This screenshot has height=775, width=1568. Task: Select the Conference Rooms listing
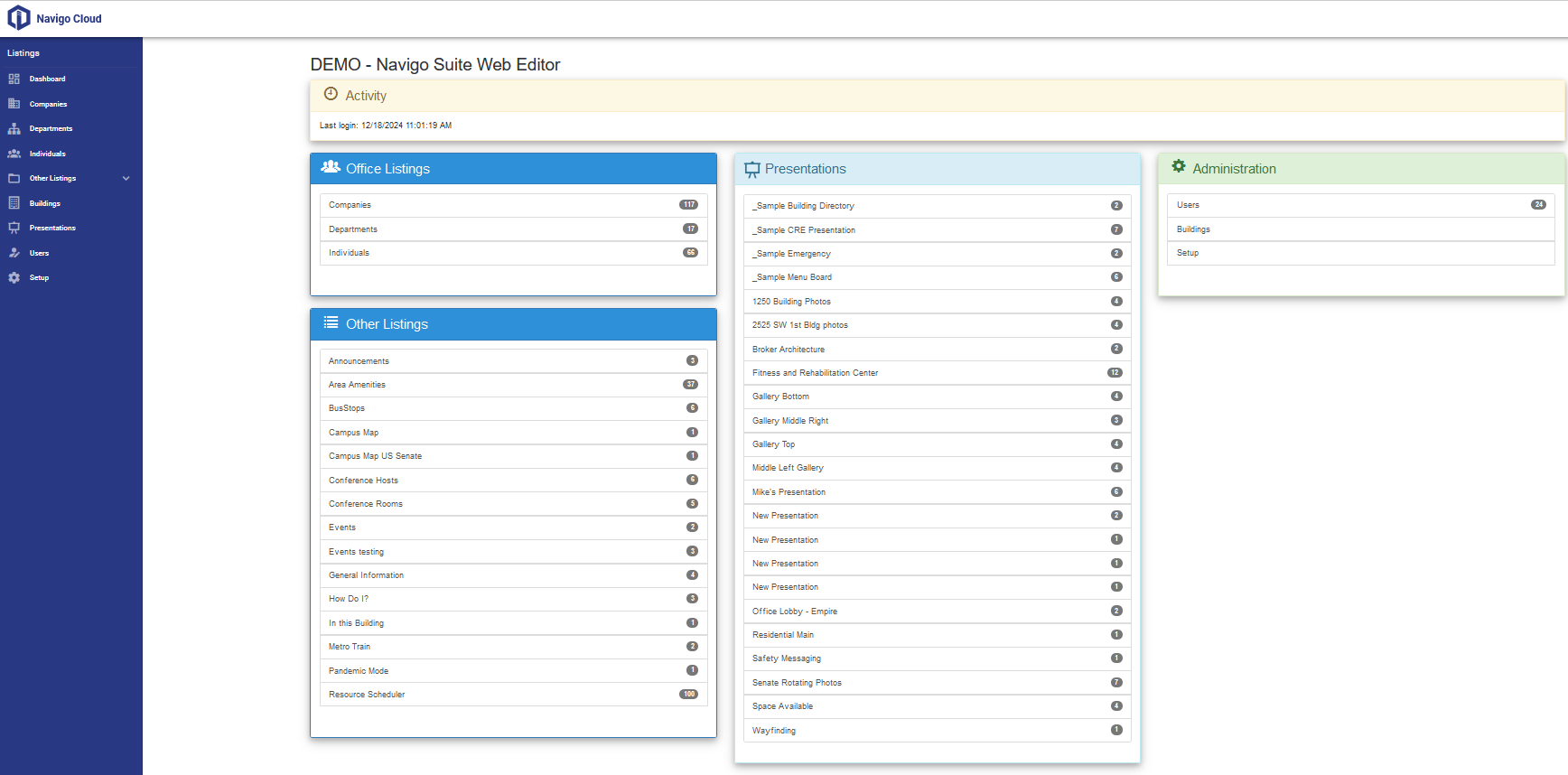tap(513, 503)
